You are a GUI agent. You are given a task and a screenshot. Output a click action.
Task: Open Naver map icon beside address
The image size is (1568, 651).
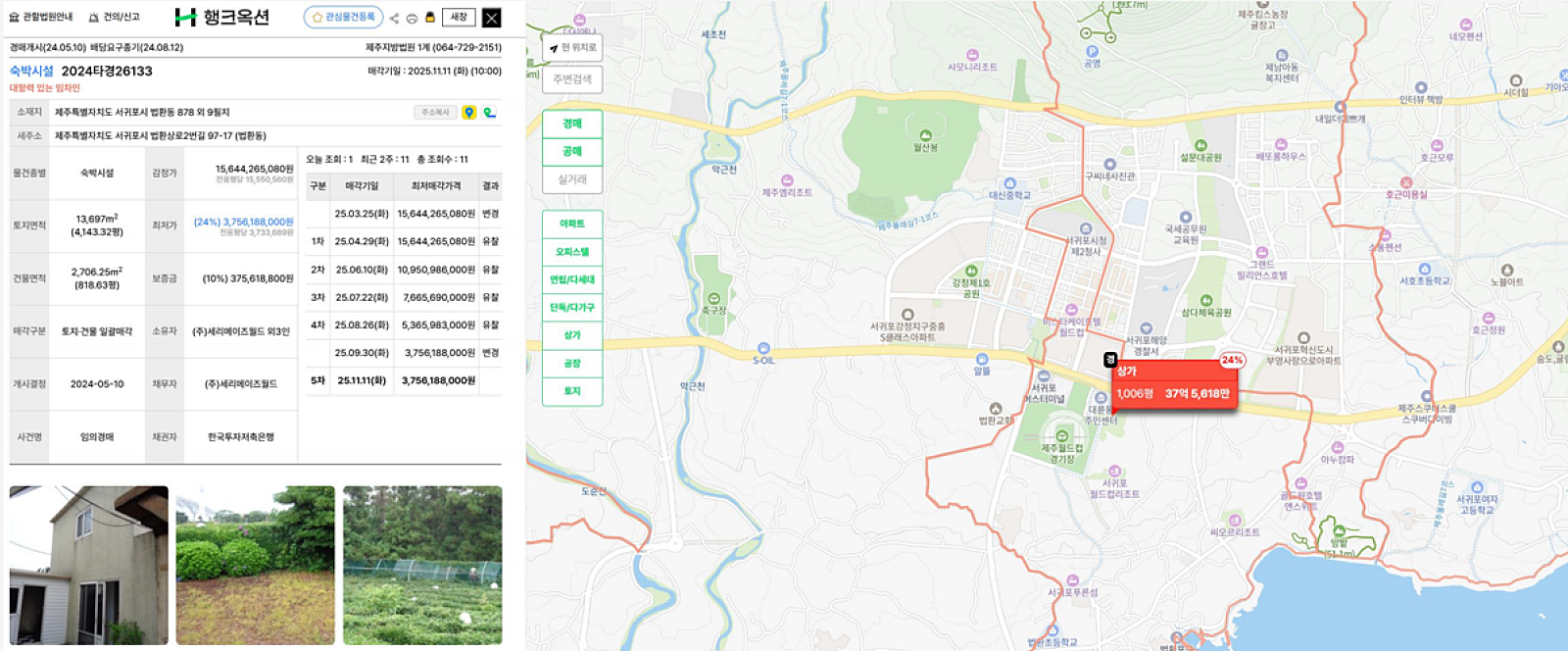coord(489,113)
